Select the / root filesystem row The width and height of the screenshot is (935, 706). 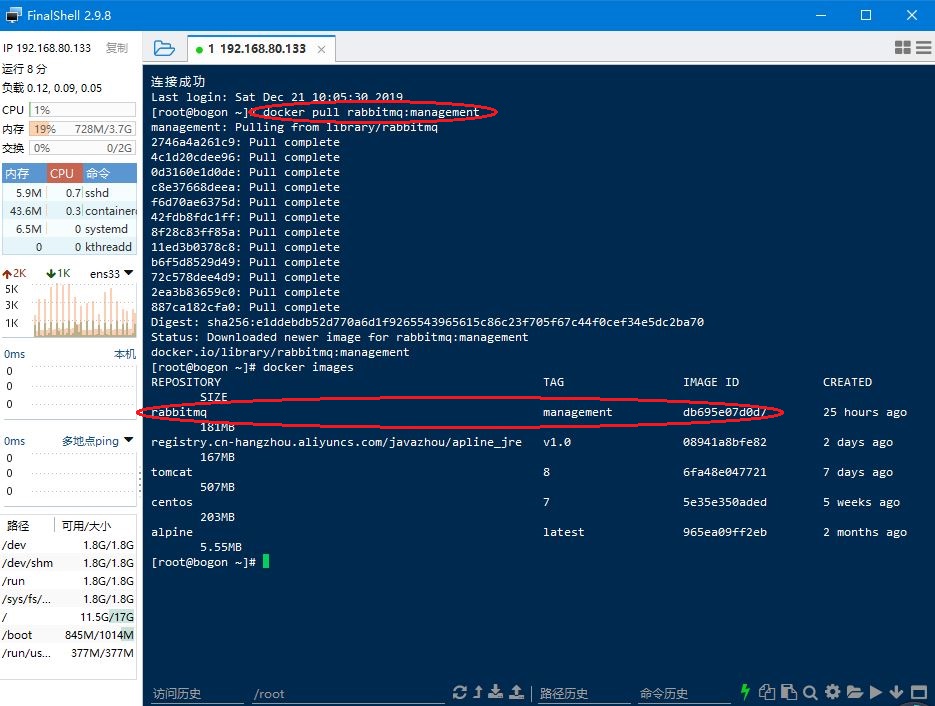[x=69, y=617]
